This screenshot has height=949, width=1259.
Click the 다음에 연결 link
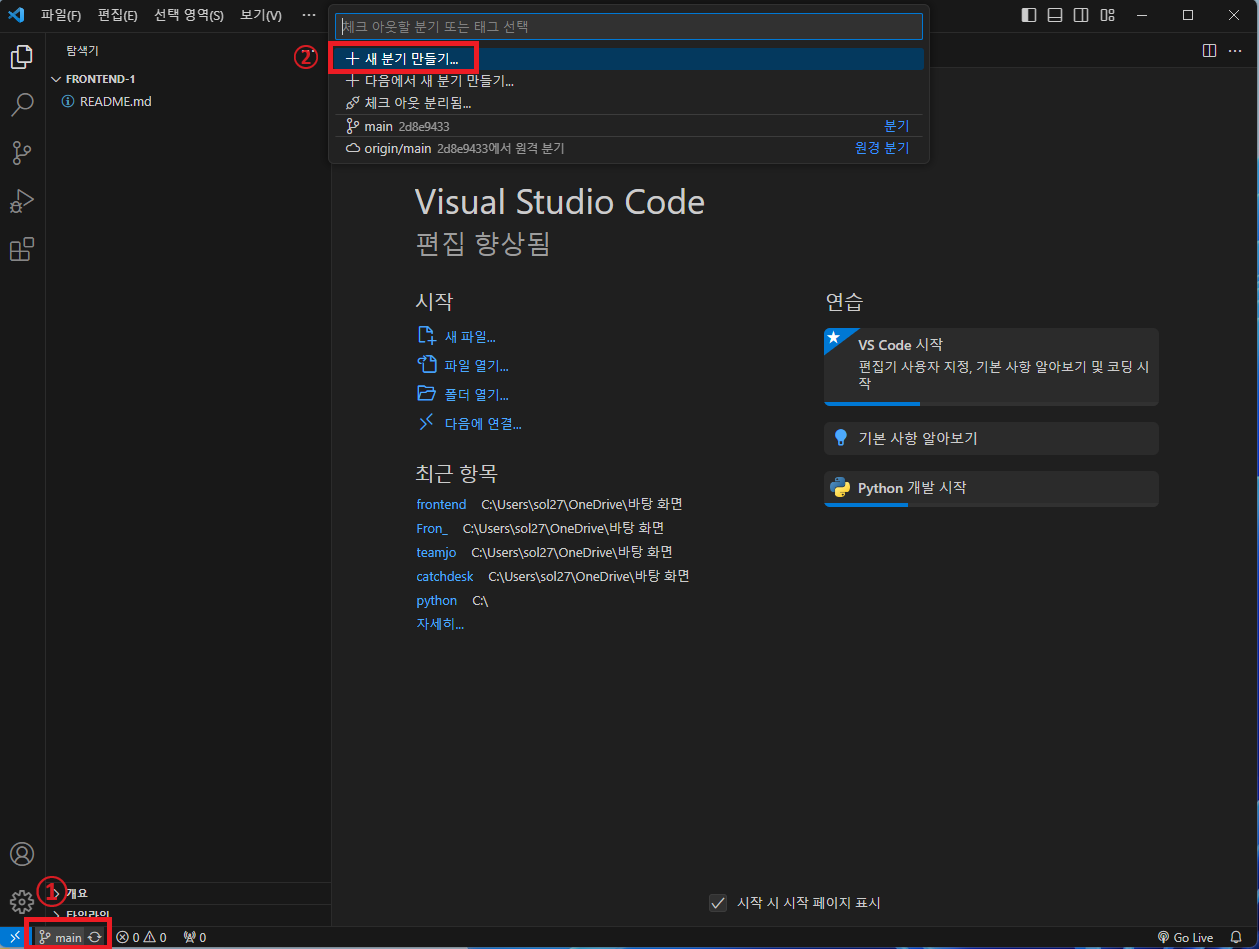[469, 424]
